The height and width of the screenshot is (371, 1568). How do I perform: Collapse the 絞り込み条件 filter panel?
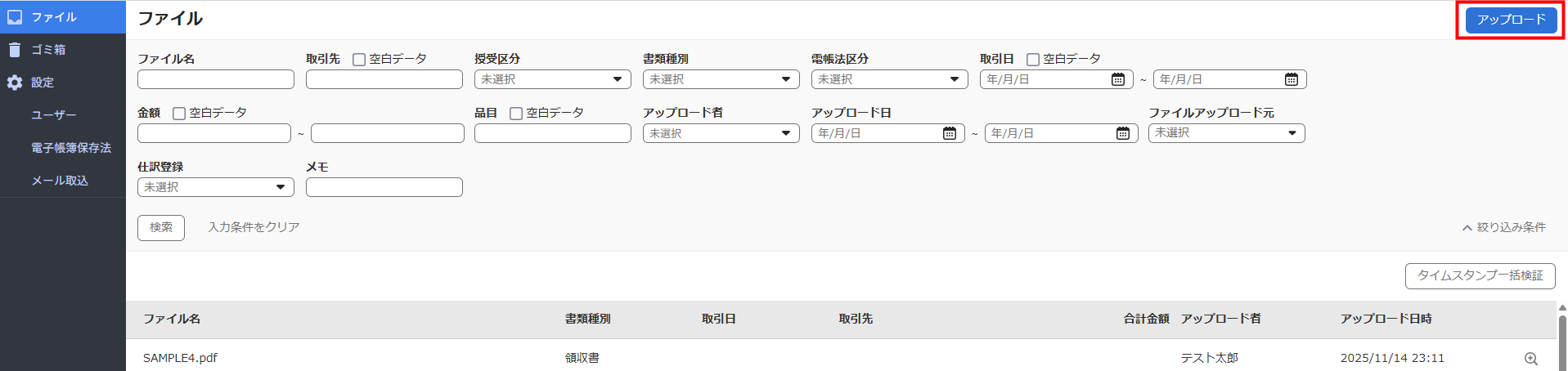click(x=1503, y=227)
